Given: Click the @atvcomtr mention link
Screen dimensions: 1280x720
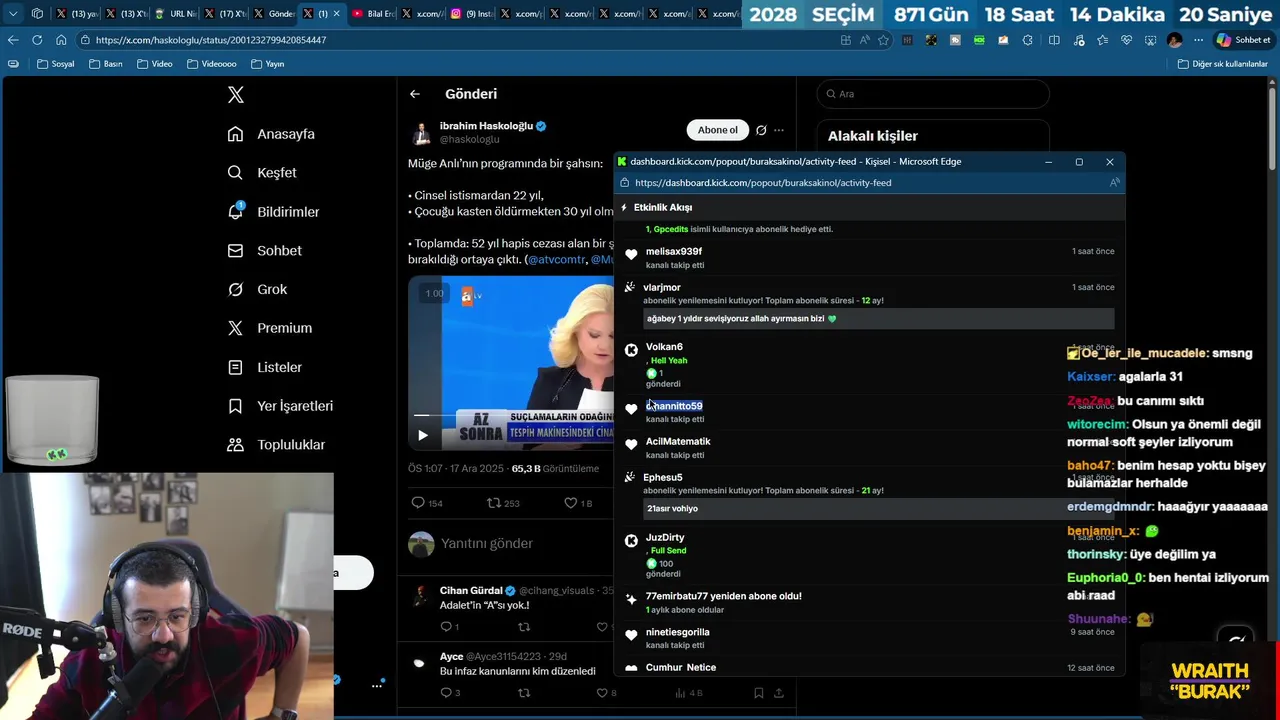Looking at the screenshot, I should pyautogui.click(x=557, y=259).
